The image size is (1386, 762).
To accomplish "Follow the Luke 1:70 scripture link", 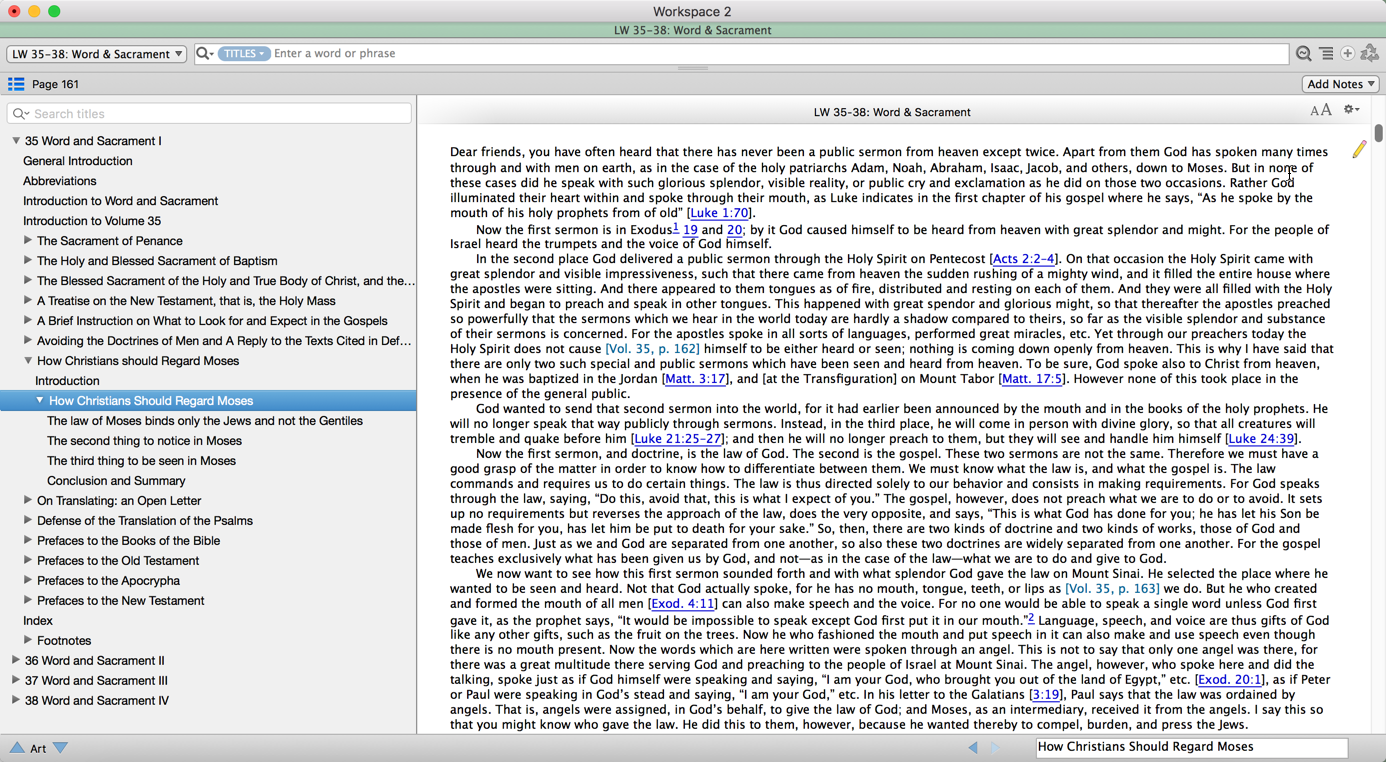I will pyautogui.click(x=719, y=213).
